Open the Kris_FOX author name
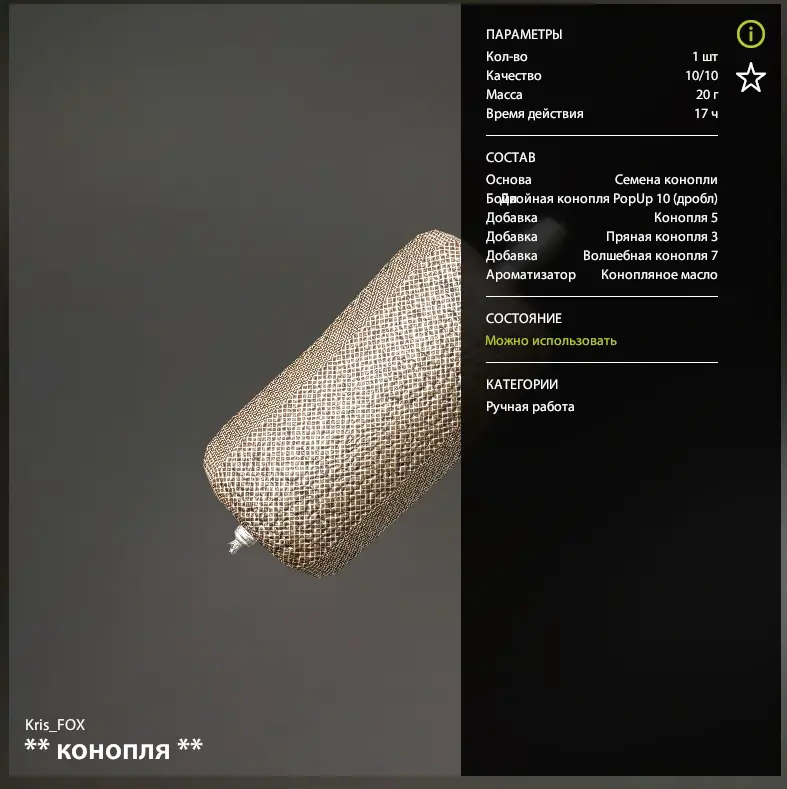787x789 pixels. (55, 725)
